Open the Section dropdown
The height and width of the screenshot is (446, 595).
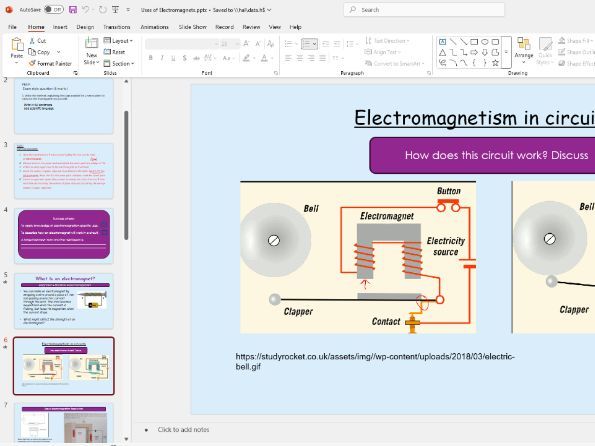119,63
